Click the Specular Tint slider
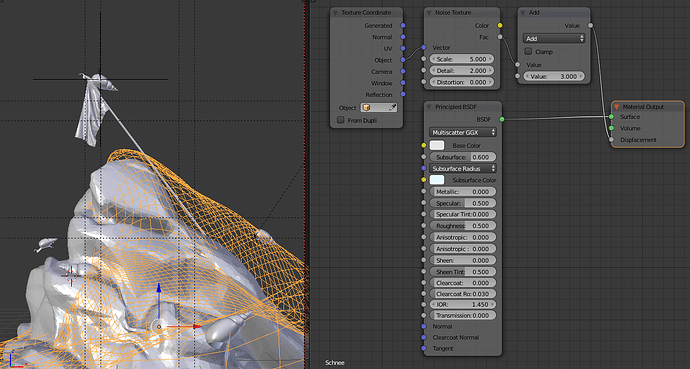690x369 pixels. pos(462,214)
